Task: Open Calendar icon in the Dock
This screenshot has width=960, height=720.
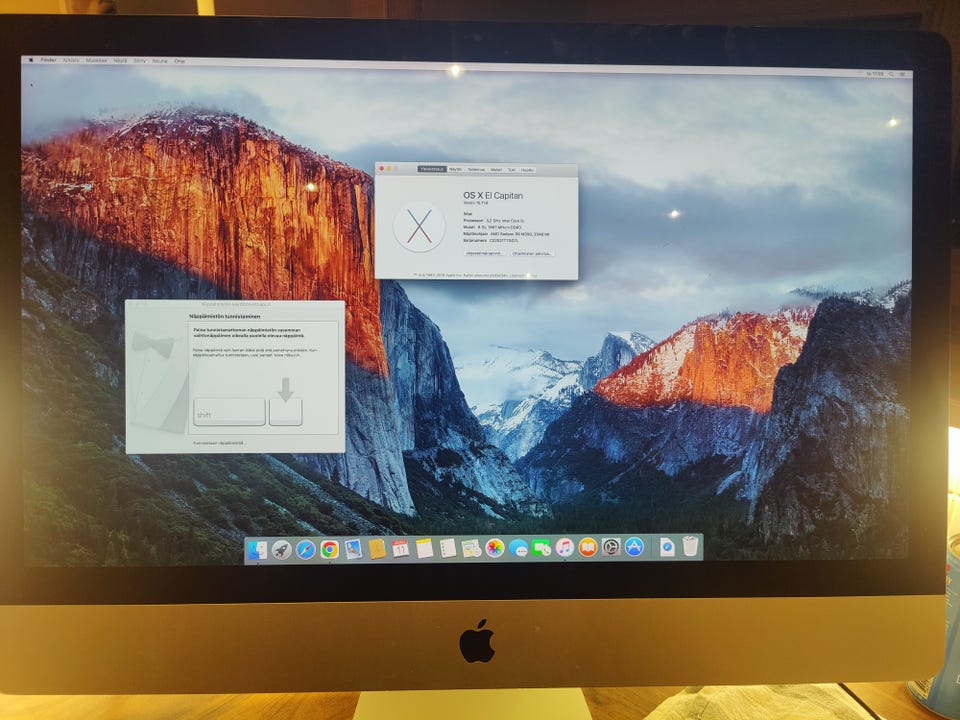Action: 400,548
